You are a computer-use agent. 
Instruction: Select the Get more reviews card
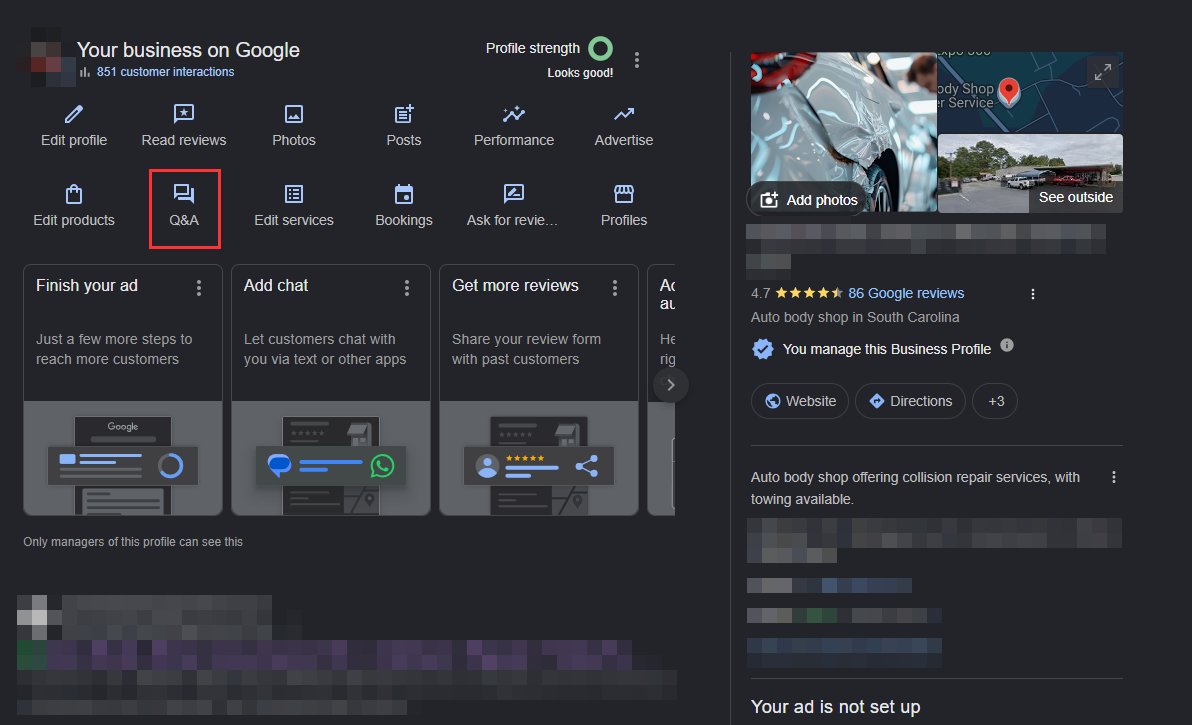(x=539, y=390)
